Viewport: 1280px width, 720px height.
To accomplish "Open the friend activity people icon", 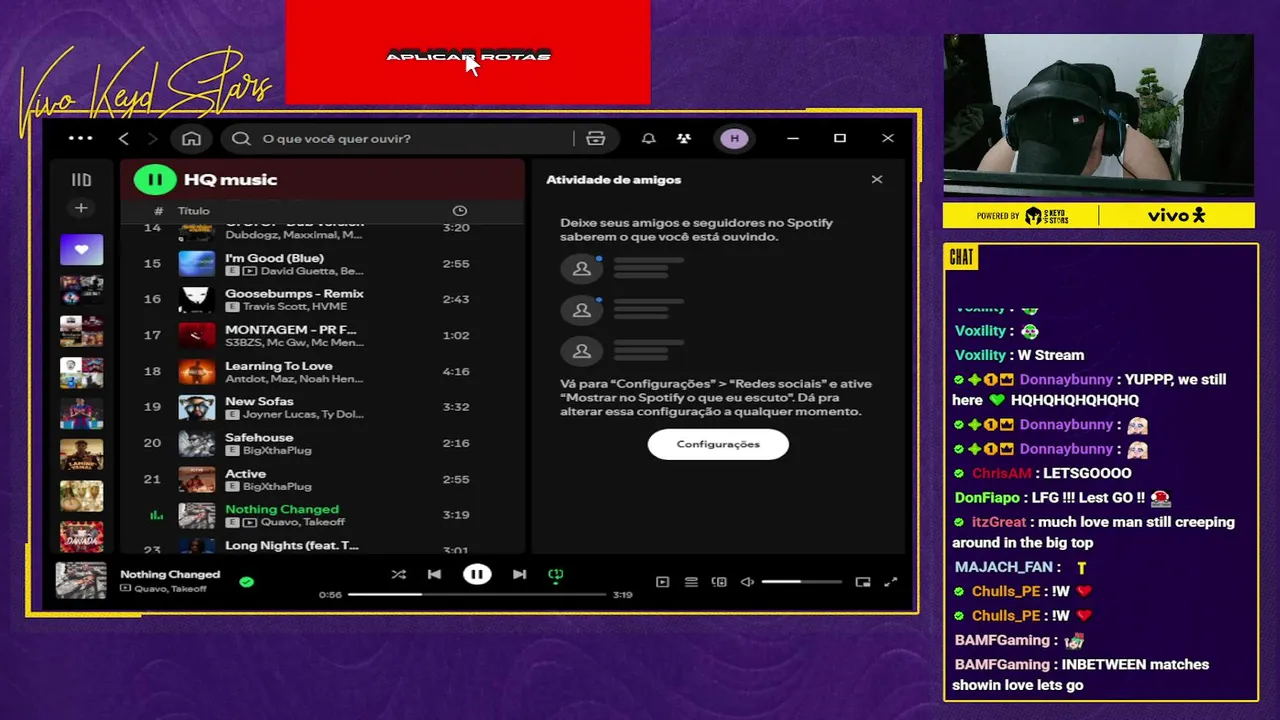I will click(683, 138).
